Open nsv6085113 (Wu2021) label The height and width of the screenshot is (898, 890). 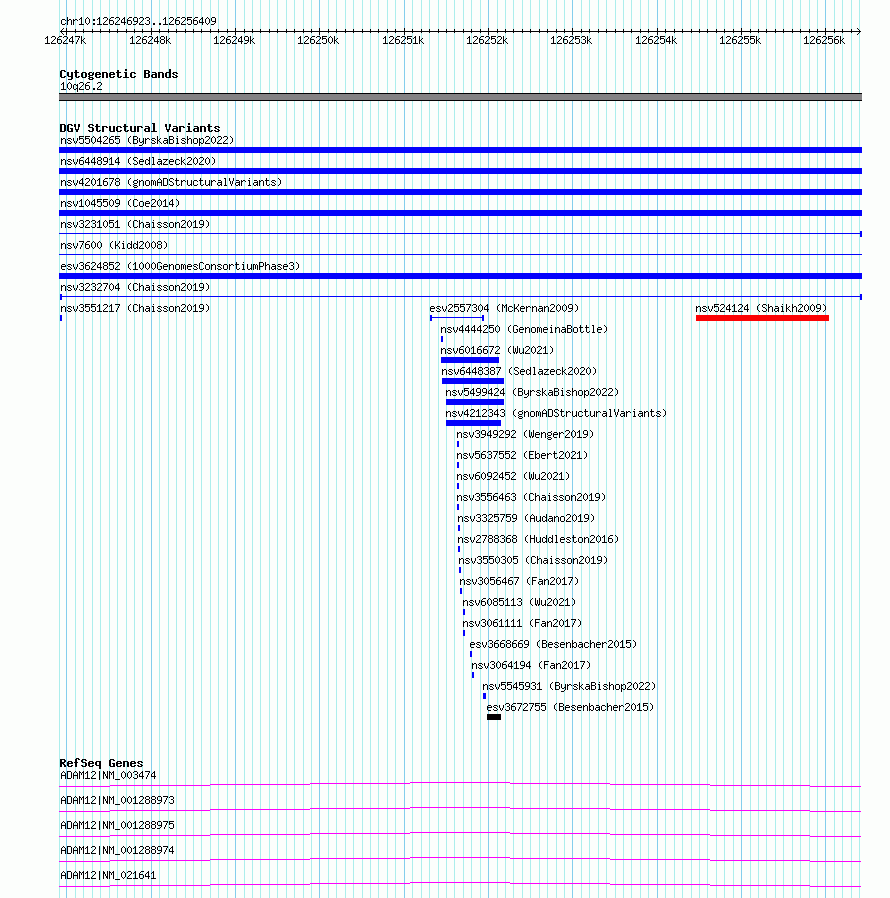519,602
